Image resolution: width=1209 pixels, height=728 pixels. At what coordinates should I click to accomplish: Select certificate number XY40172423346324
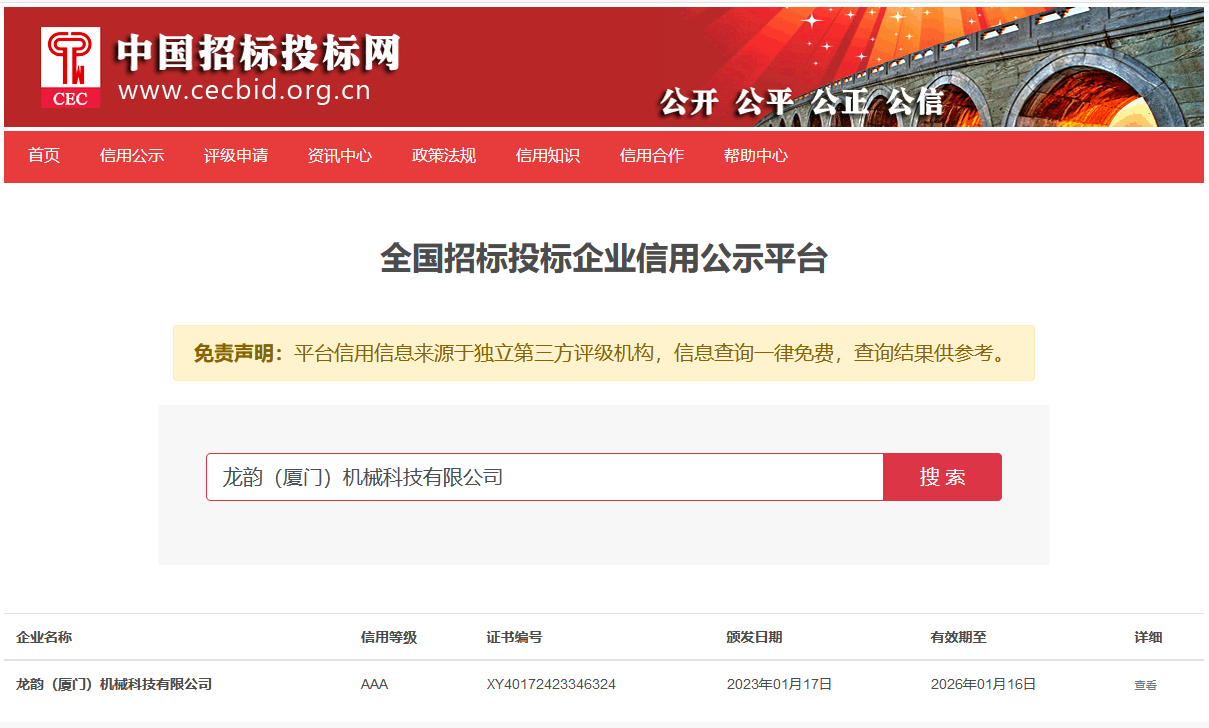pos(551,685)
